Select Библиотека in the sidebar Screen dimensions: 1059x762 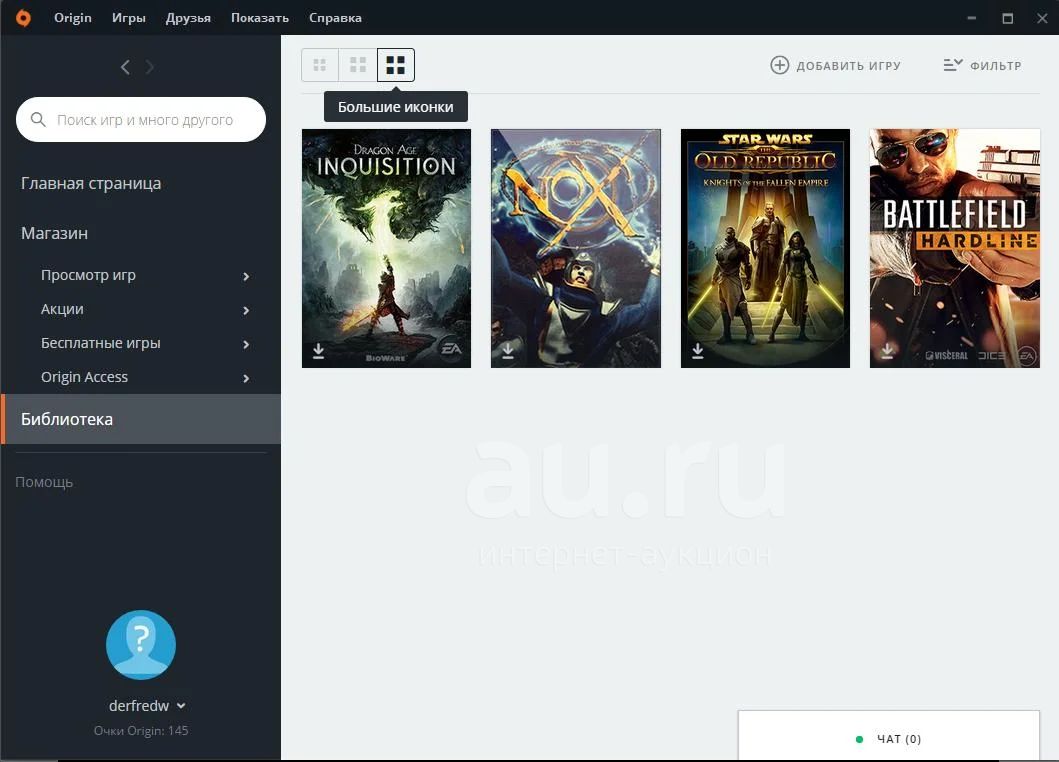pyautogui.click(x=140, y=419)
